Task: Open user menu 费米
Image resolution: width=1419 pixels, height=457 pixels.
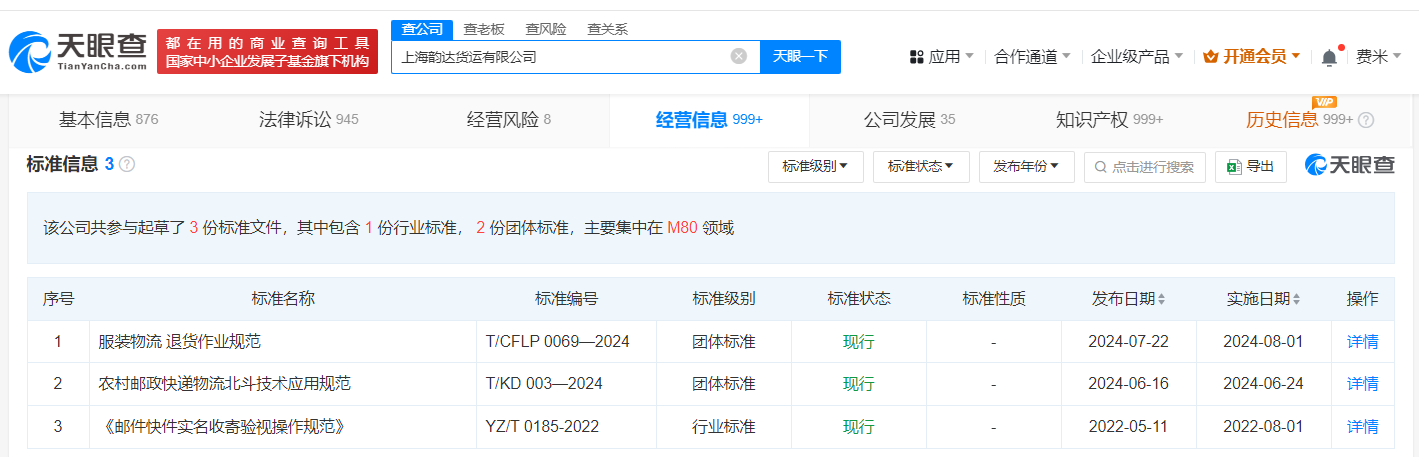Action: pos(1379,57)
